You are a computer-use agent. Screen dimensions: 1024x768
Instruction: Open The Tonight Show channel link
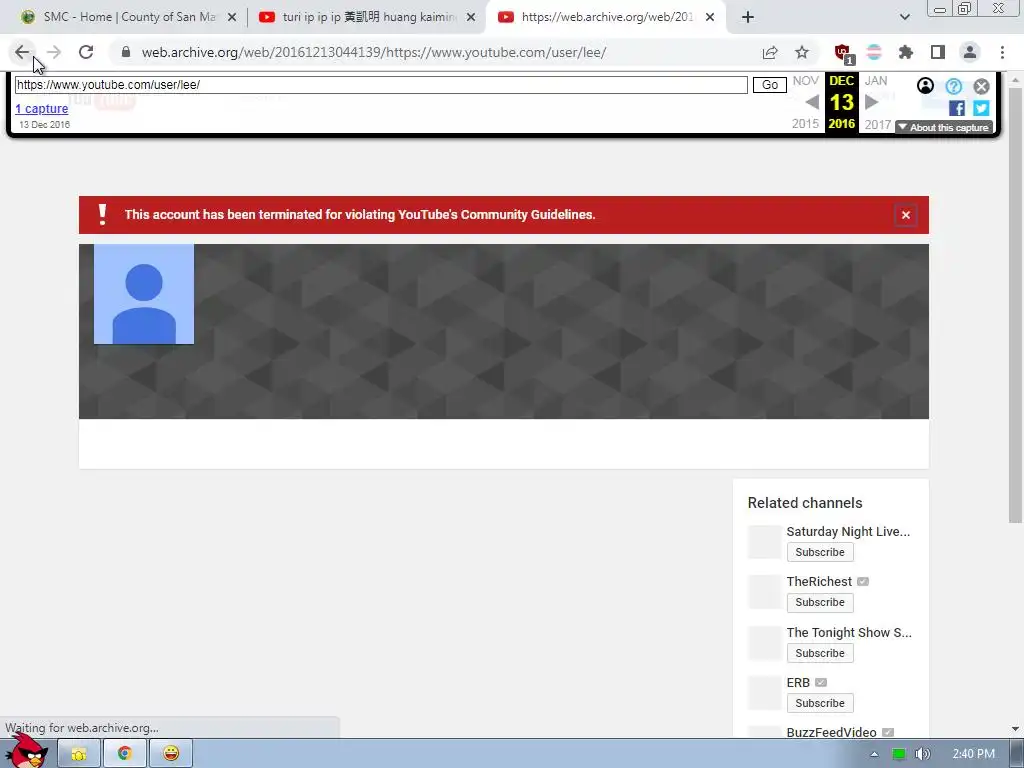(849, 632)
